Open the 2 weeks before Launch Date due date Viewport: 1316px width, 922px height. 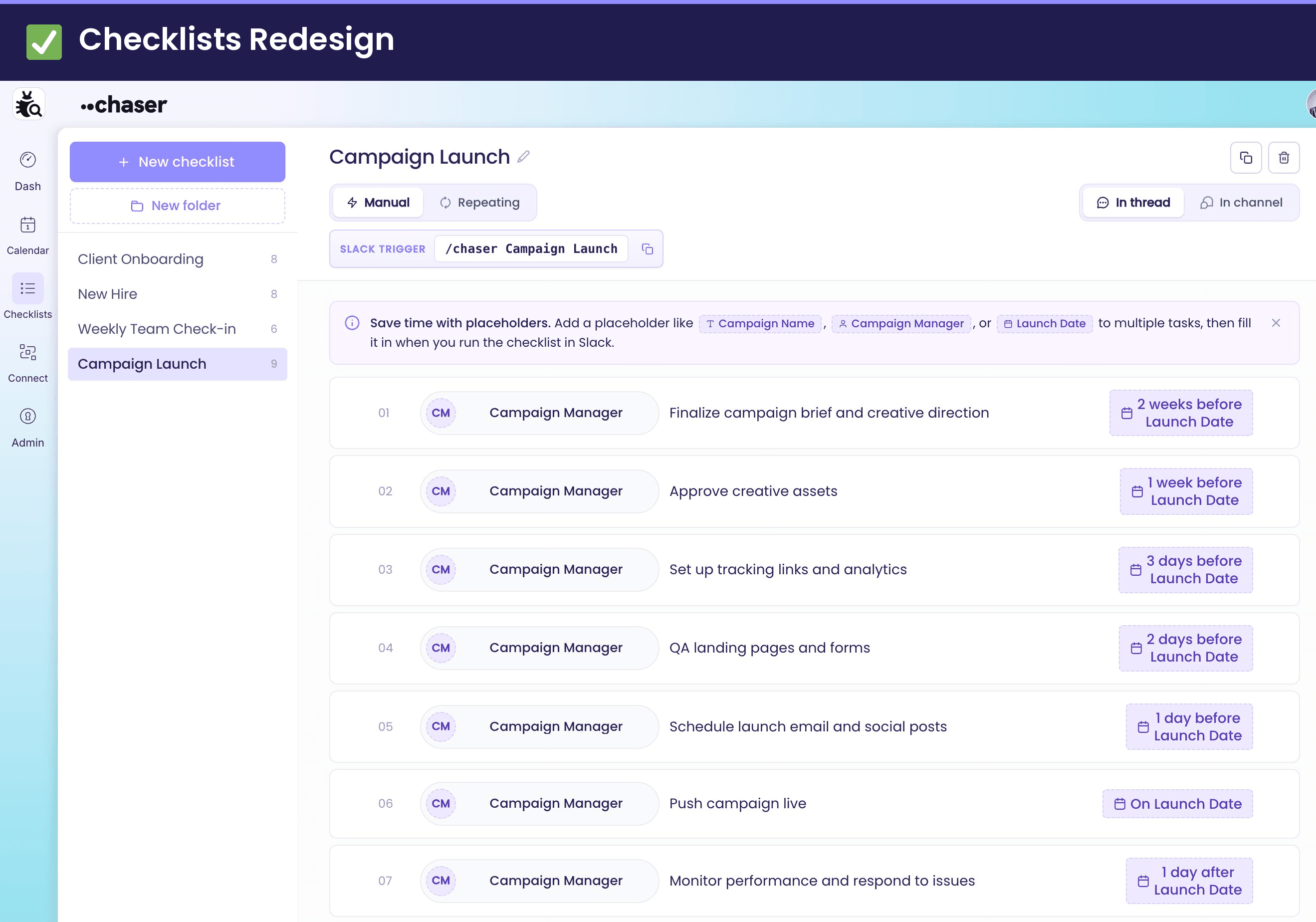pos(1181,413)
